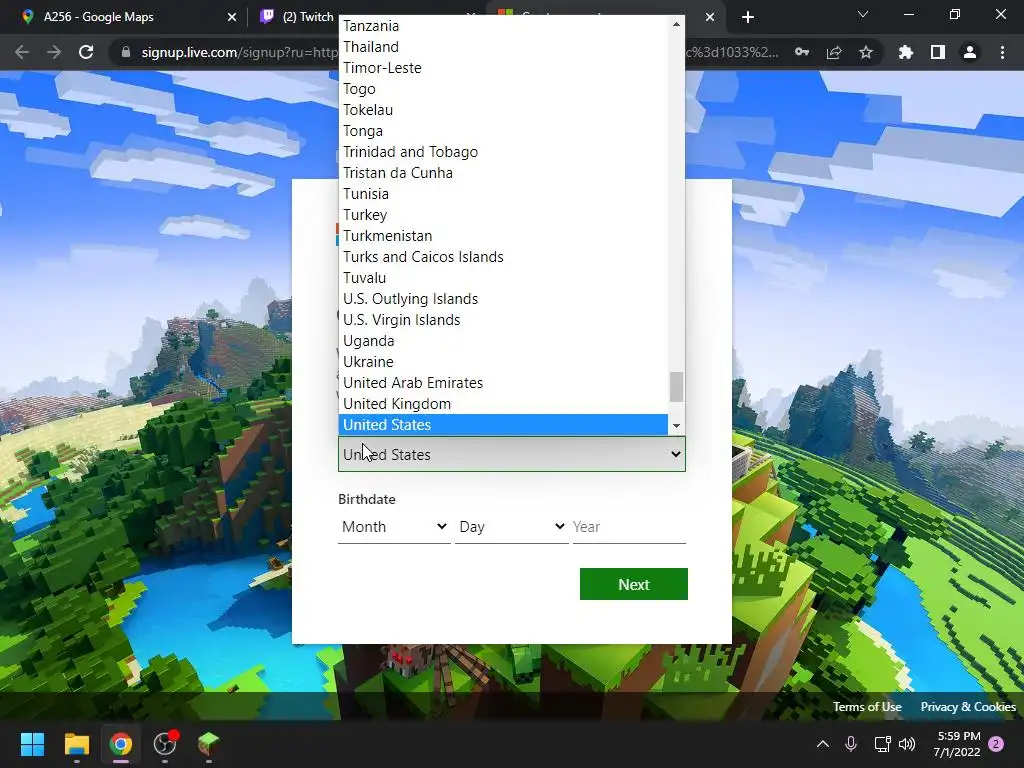Screen dimensions: 1024x768
Task: Select U.S. Virgin Islands option
Action: [x=503, y=319]
